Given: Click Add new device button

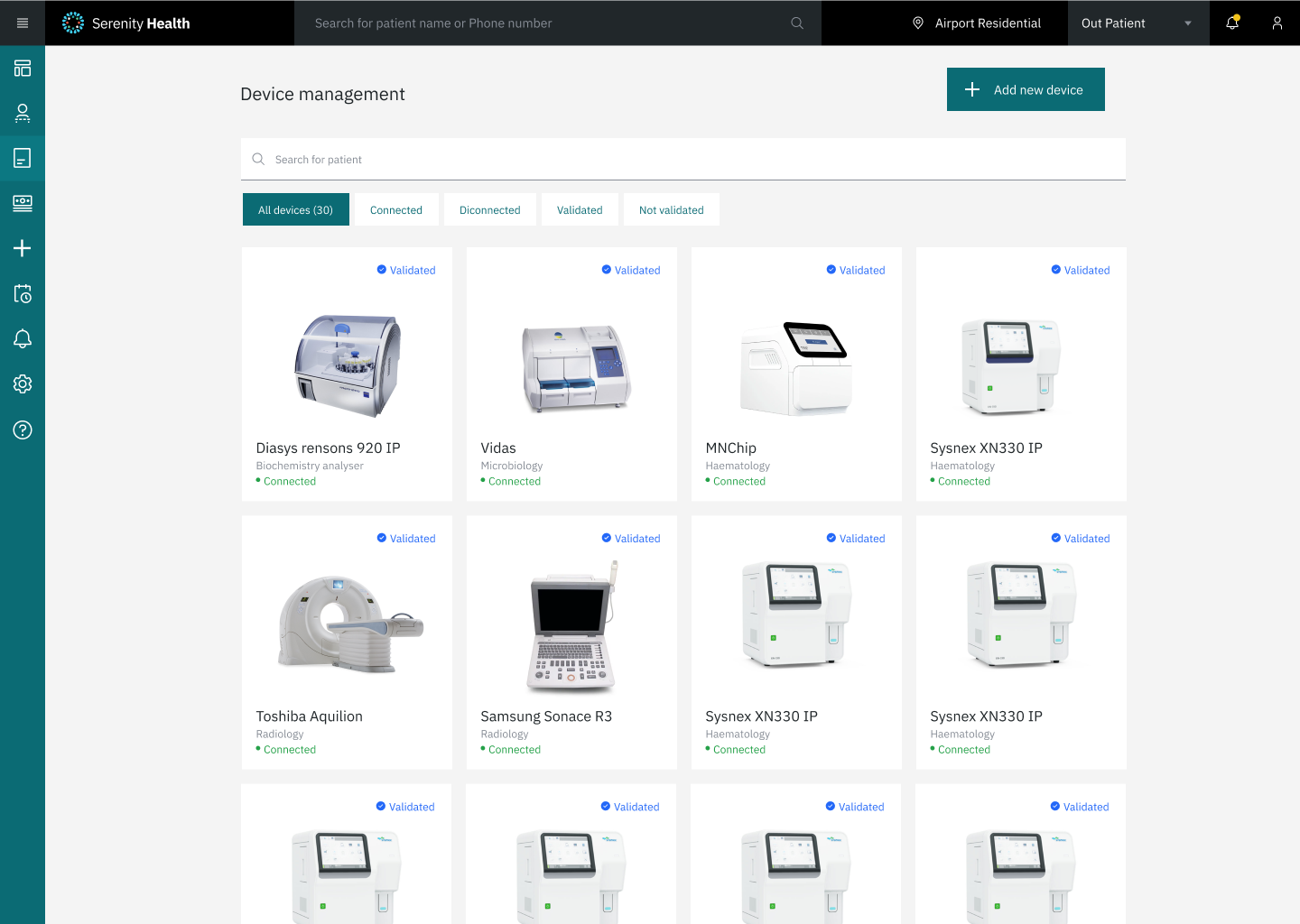Looking at the screenshot, I should click(1026, 89).
